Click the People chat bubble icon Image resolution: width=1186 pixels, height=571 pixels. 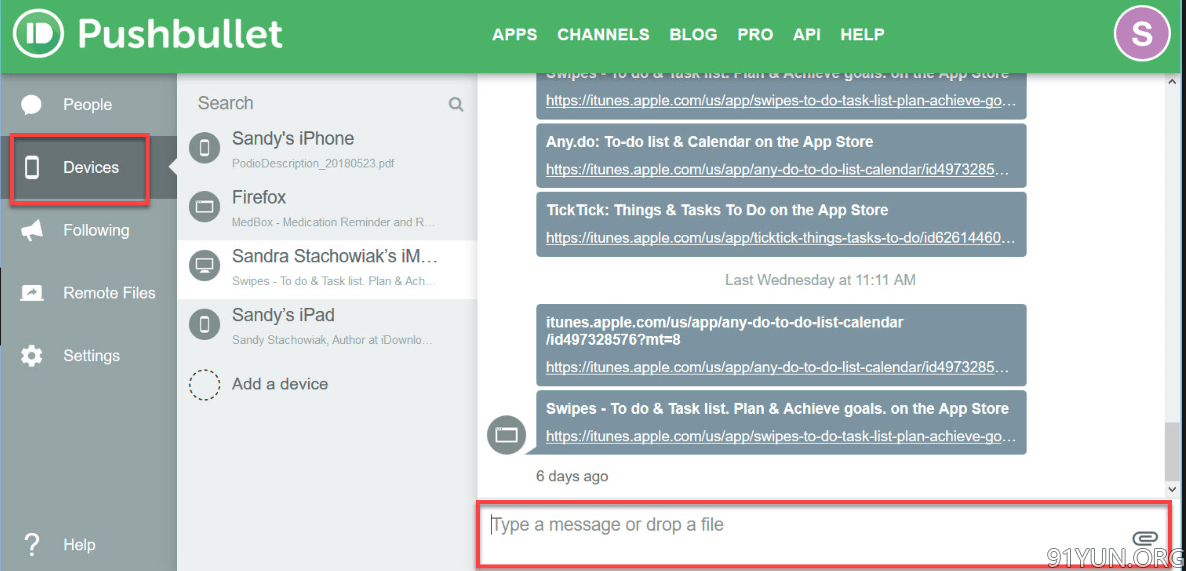[x=32, y=104]
